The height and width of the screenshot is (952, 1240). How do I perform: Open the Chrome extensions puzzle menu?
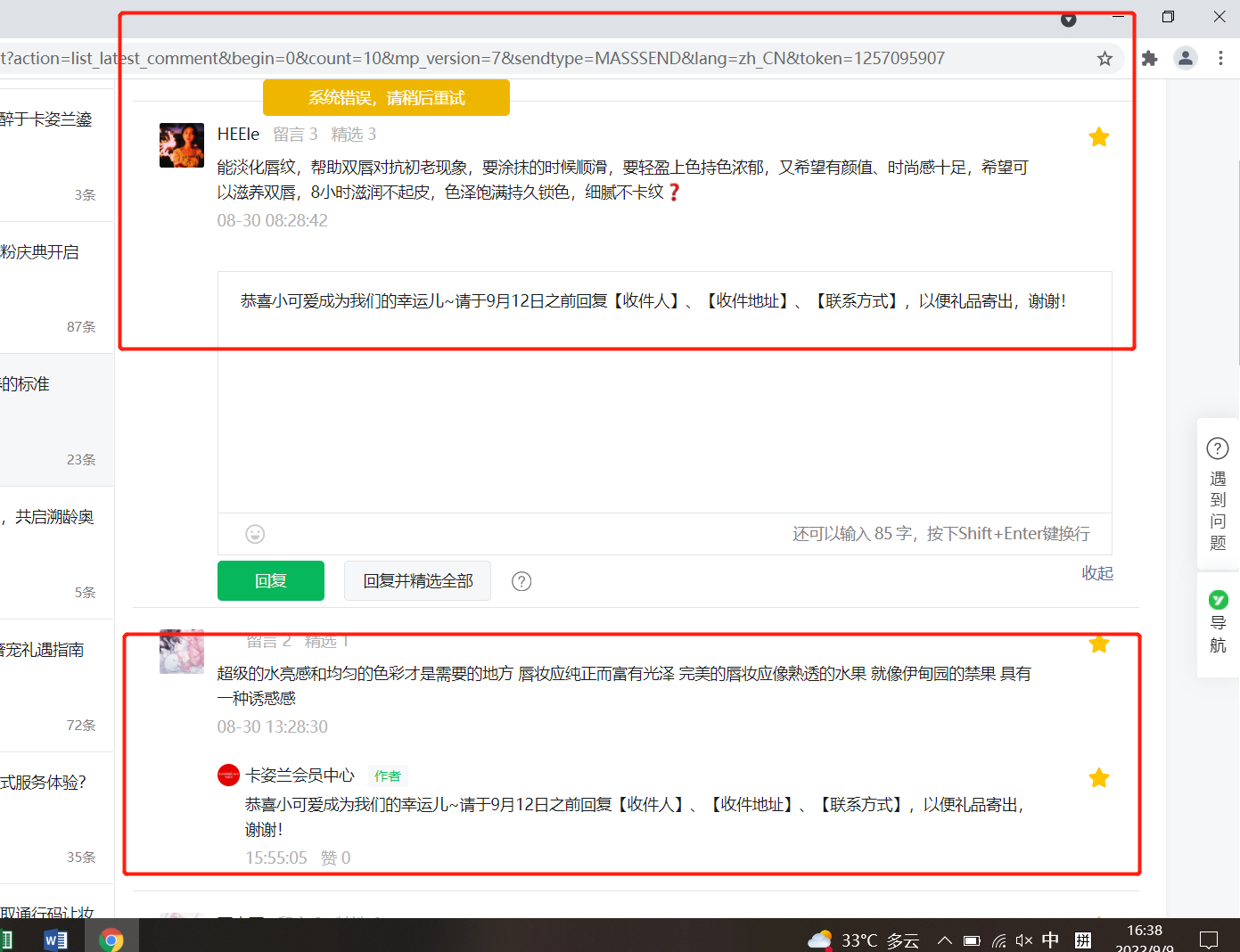click(1150, 59)
